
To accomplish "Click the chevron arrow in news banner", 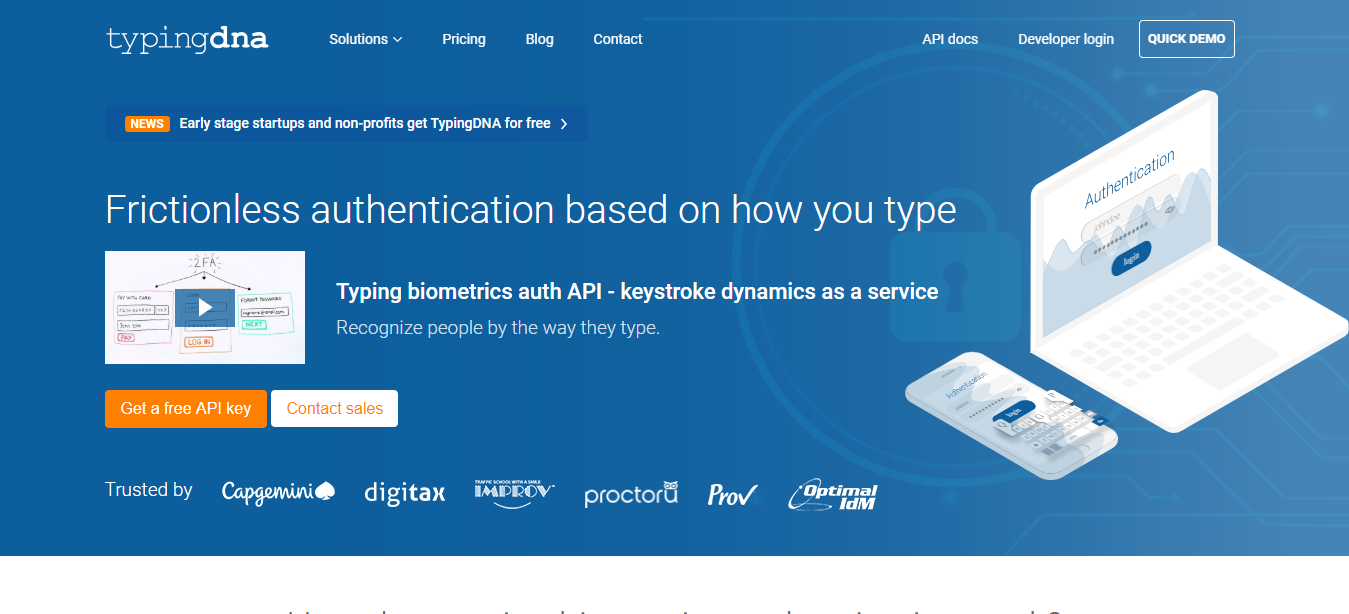I will tap(564, 124).
